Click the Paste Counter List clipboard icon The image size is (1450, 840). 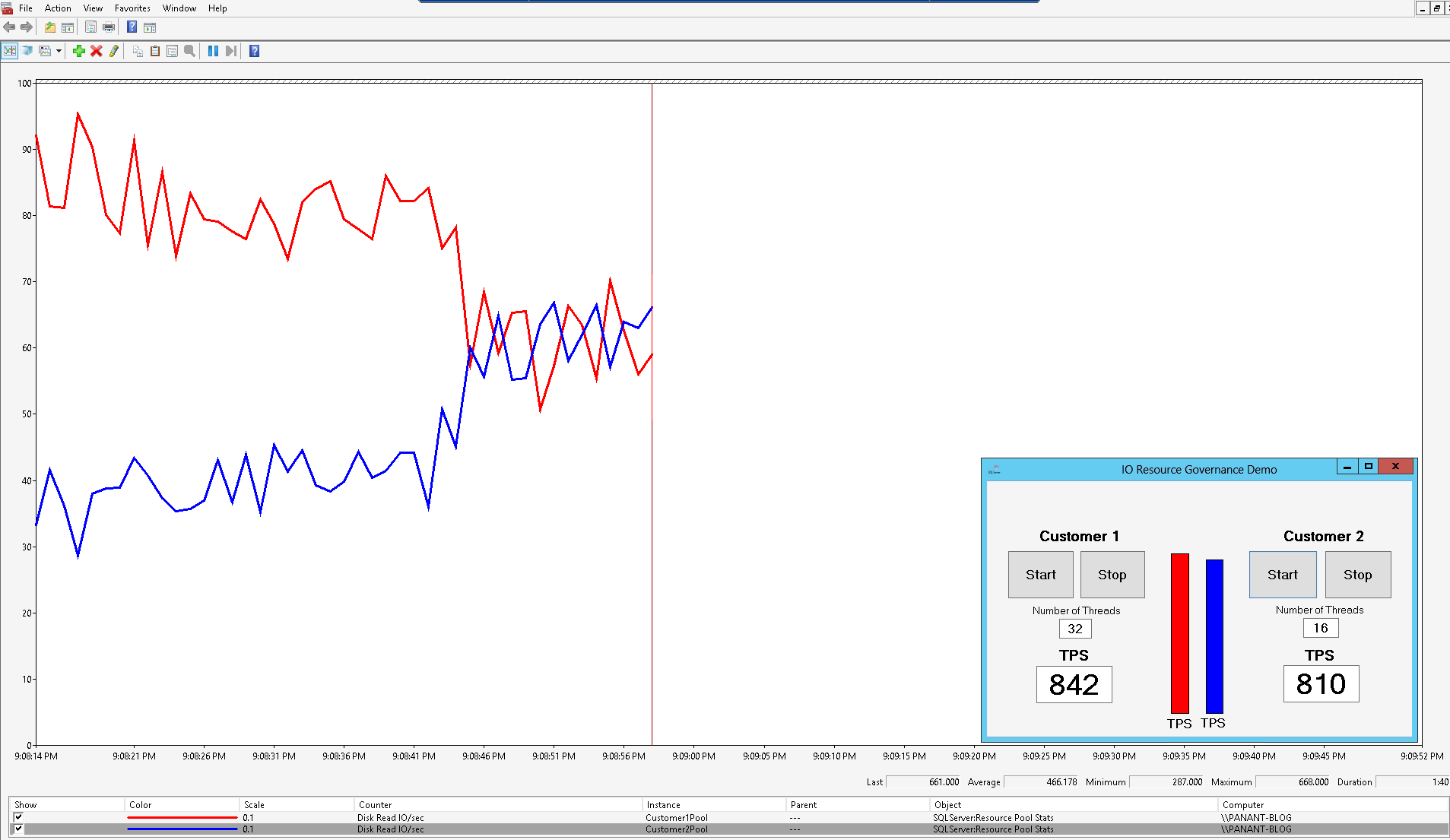155,51
